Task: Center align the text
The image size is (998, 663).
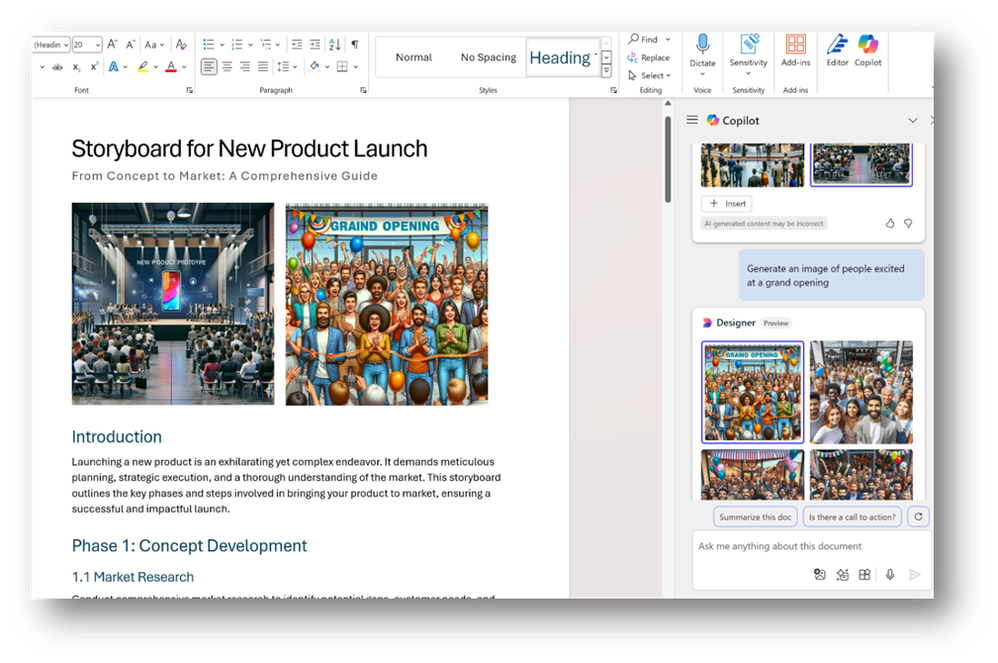Action: 227,67
